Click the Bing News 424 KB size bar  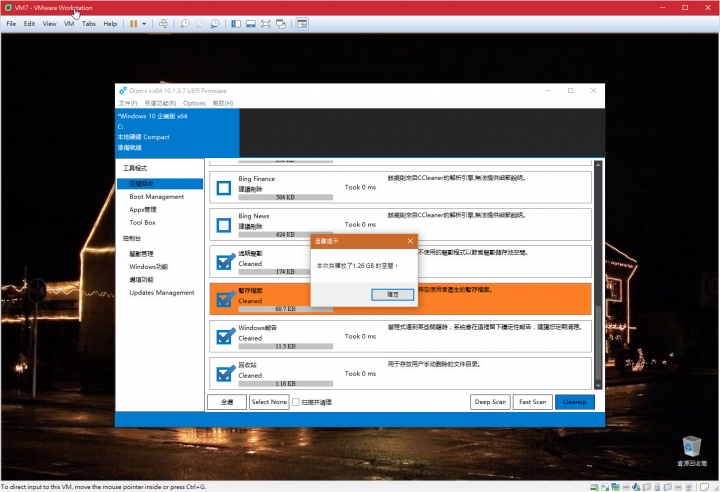(x=286, y=234)
